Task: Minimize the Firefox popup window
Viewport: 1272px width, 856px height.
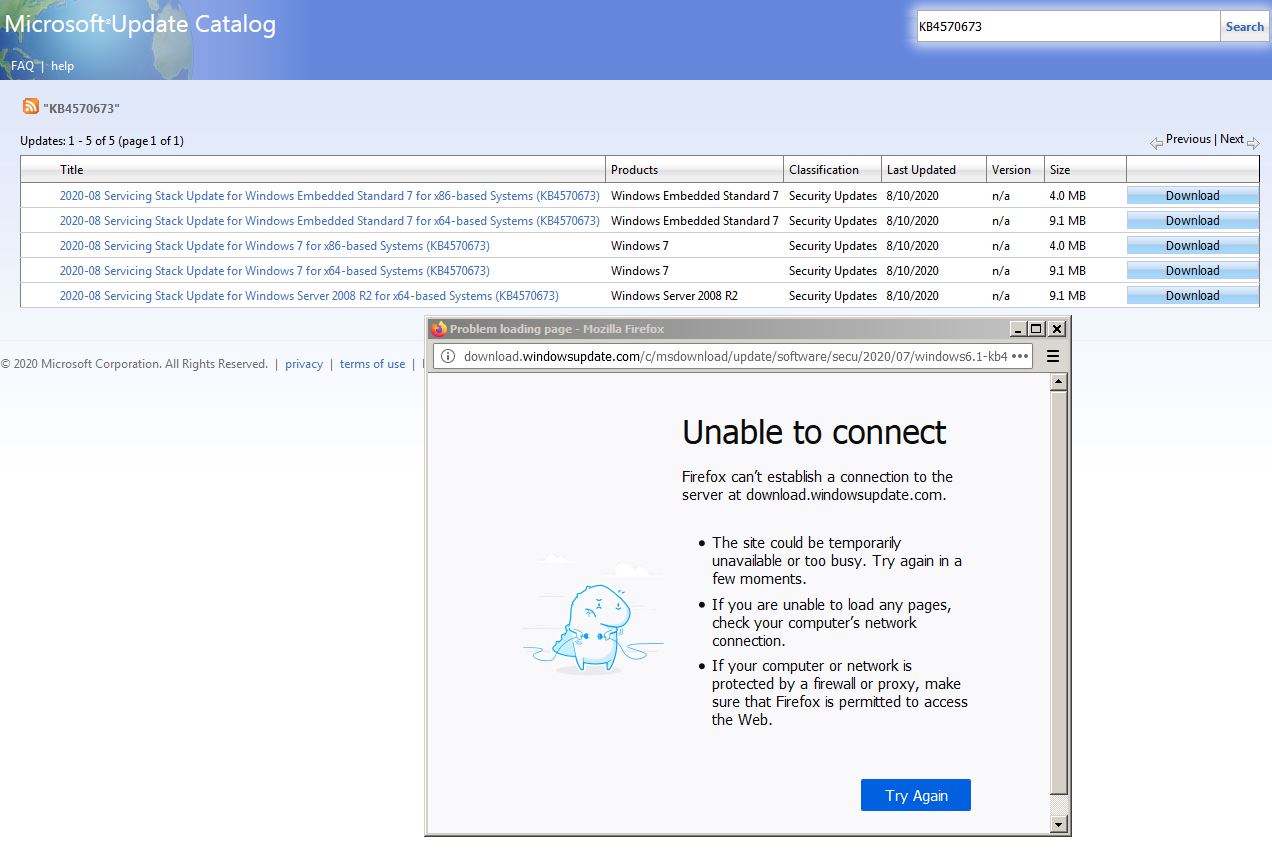Action: pos(1019,329)
